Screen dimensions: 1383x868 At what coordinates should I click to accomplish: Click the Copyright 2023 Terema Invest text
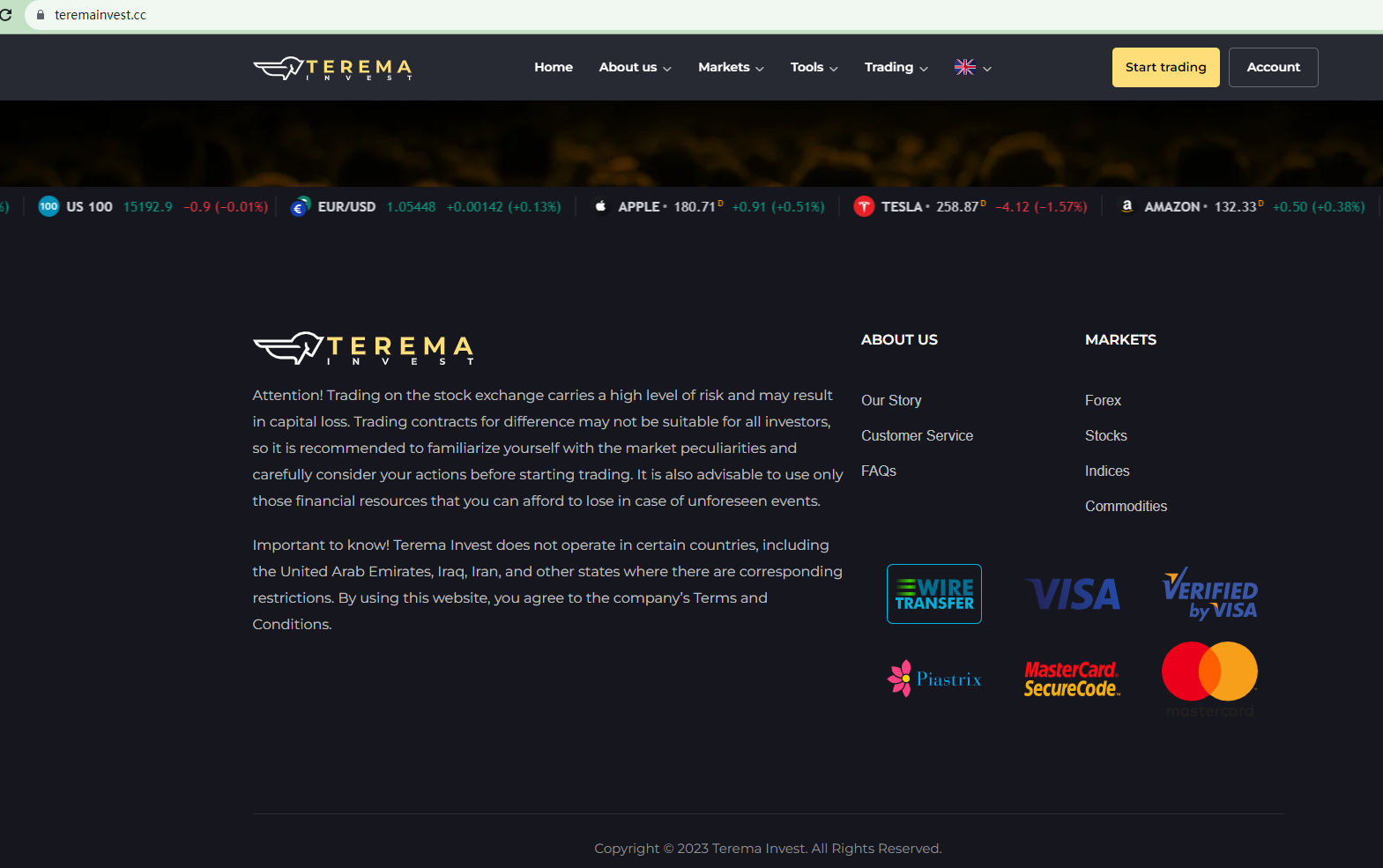768,848
